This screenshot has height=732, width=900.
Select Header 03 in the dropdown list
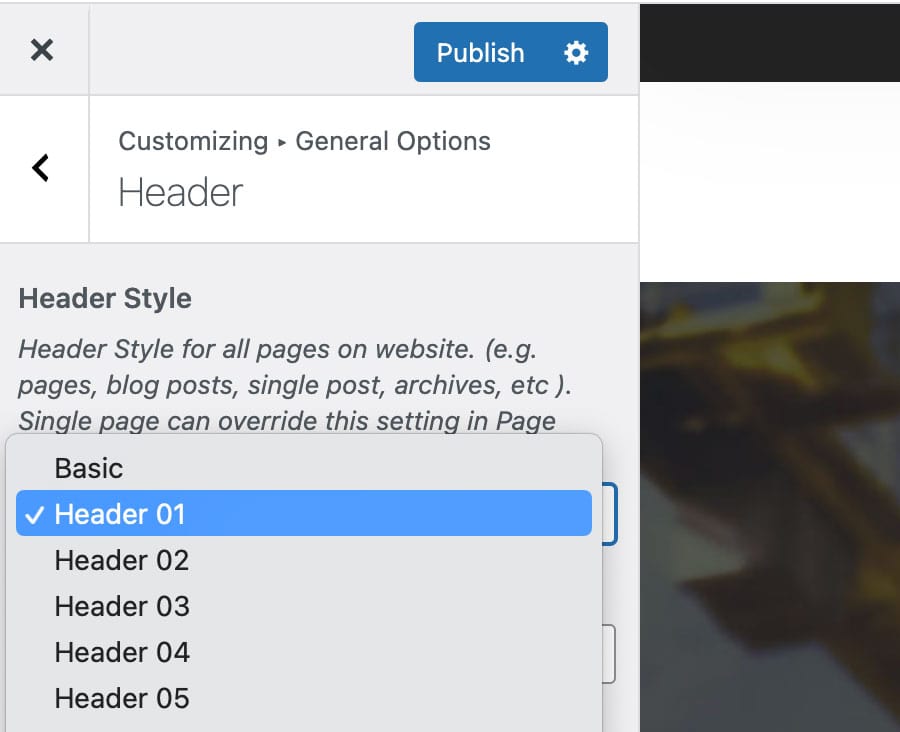121,606
